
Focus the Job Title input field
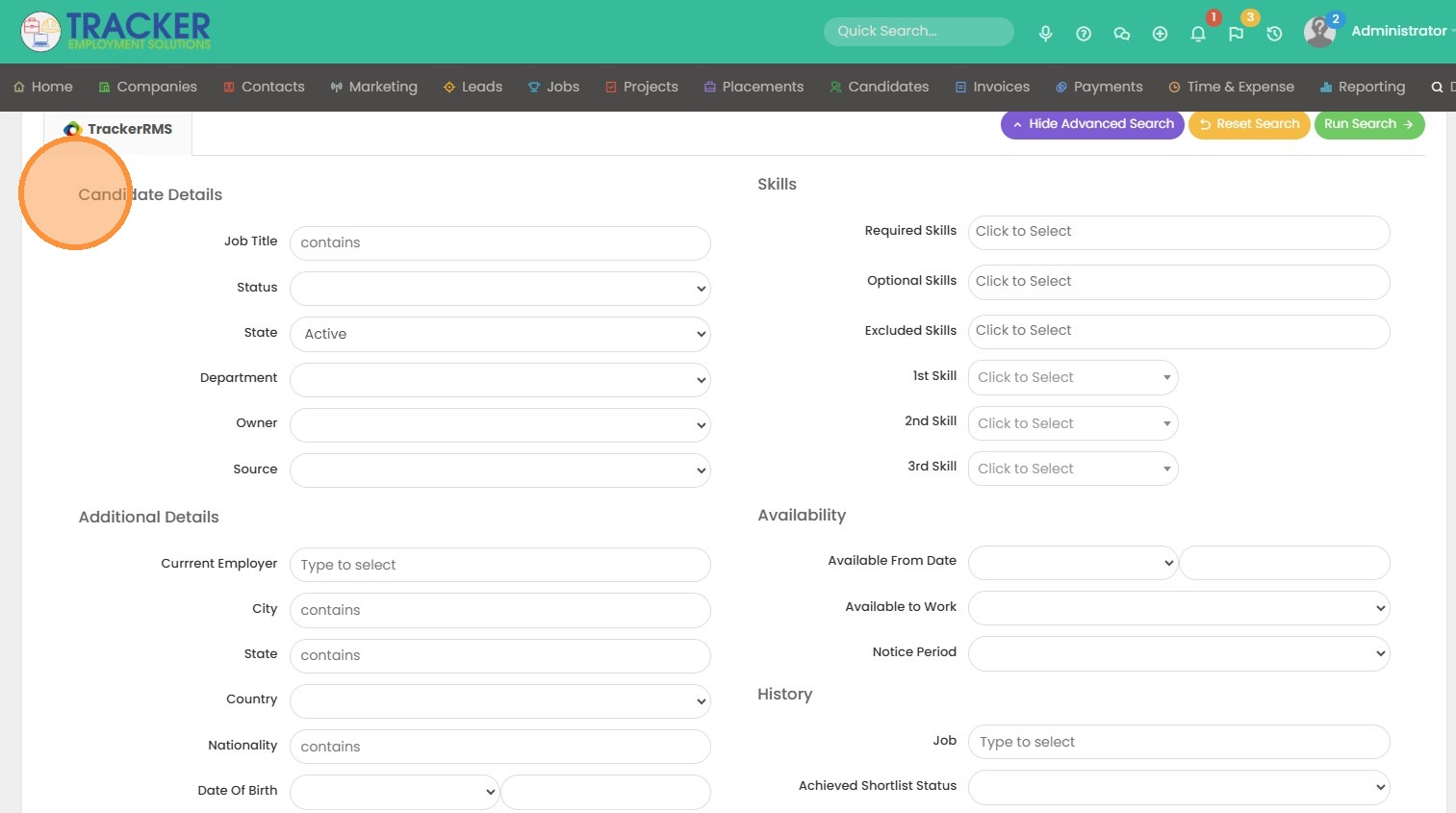499,243
